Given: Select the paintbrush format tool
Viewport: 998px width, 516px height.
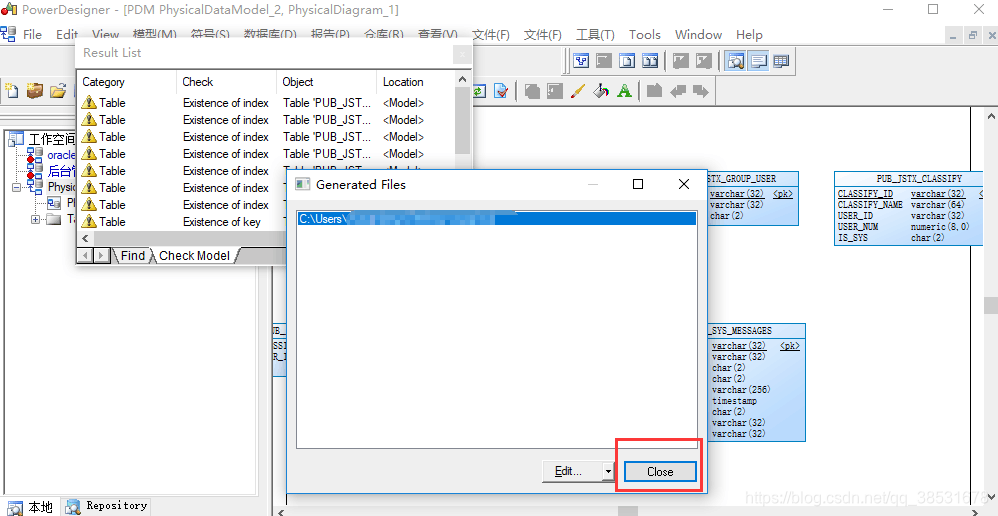Looking at the screenshot, I should coord(578,91).
